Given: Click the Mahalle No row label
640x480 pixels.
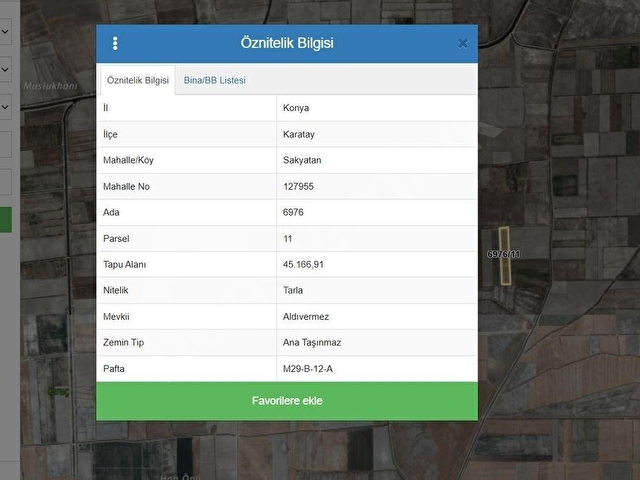Looking at the screenshot, I should (126, 187).
